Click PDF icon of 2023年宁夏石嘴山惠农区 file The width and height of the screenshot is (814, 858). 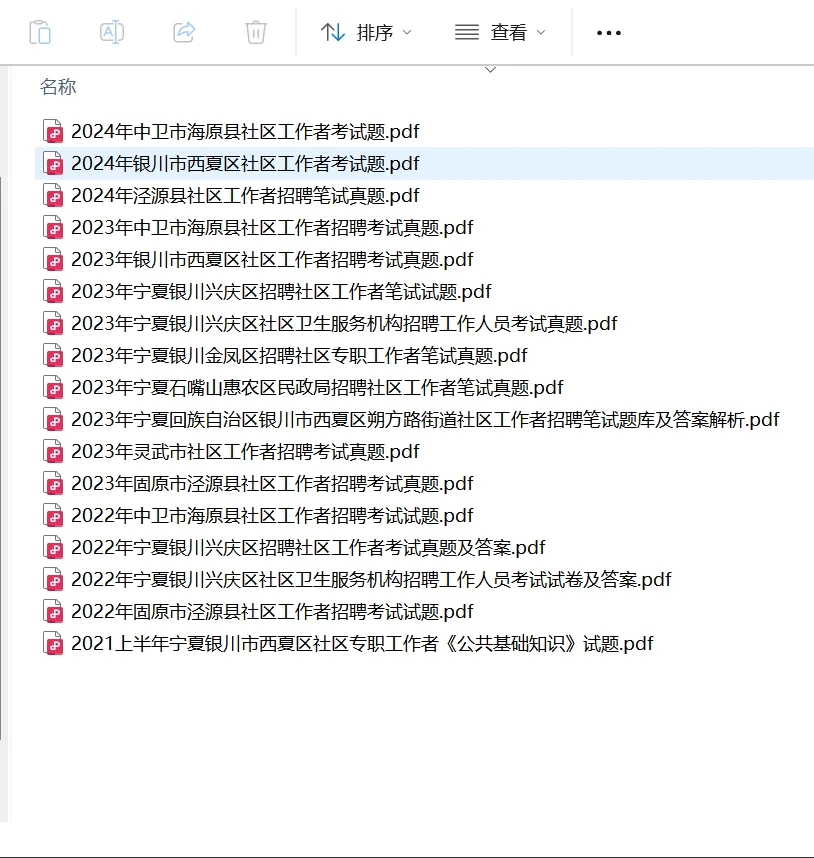click(53, 387)
